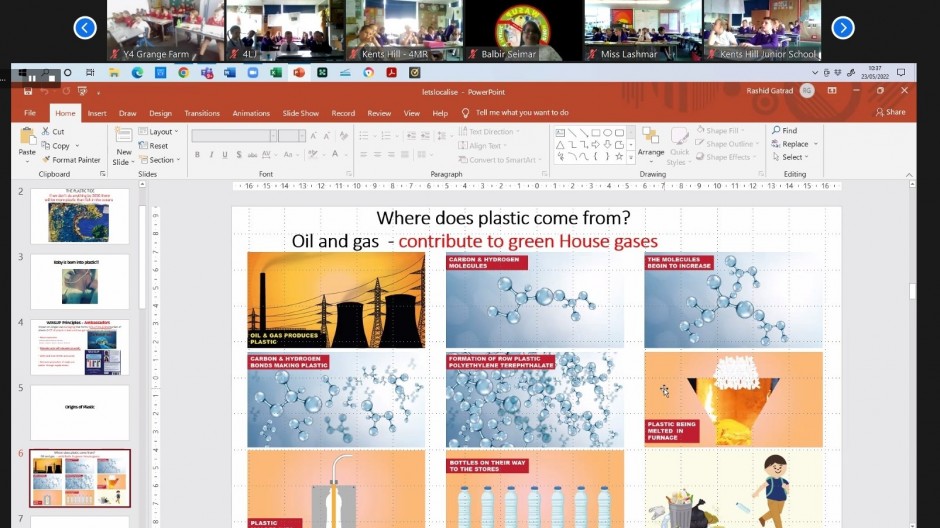Screen dimensions: 940x528
Task: Toggle Center paragraph alignment
Action: point(377,155)
